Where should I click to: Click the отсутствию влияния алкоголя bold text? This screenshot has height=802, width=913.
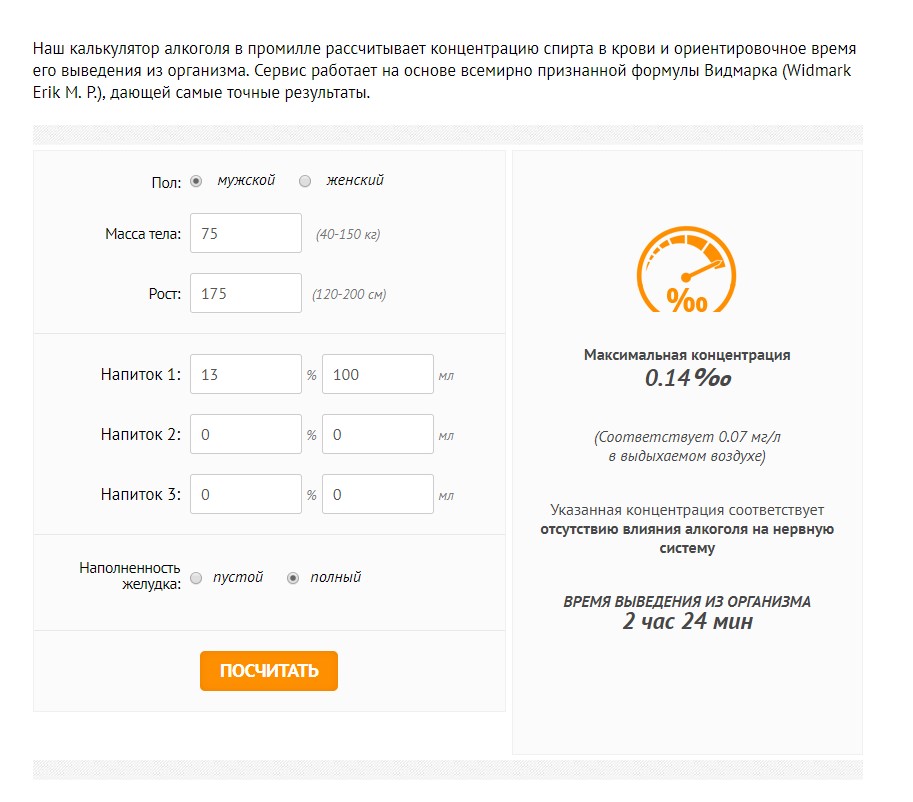click(x=687, y=538)
